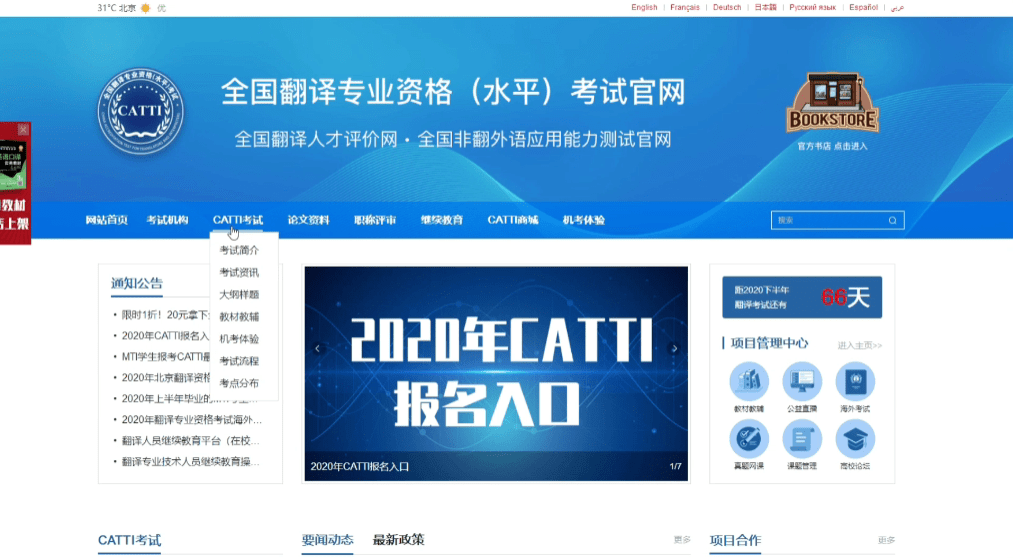Open 机考体验 in the top navigation bar
The width and height of the screenshot is (1013, 559).
pyautogui.click(x=583, y=220)
